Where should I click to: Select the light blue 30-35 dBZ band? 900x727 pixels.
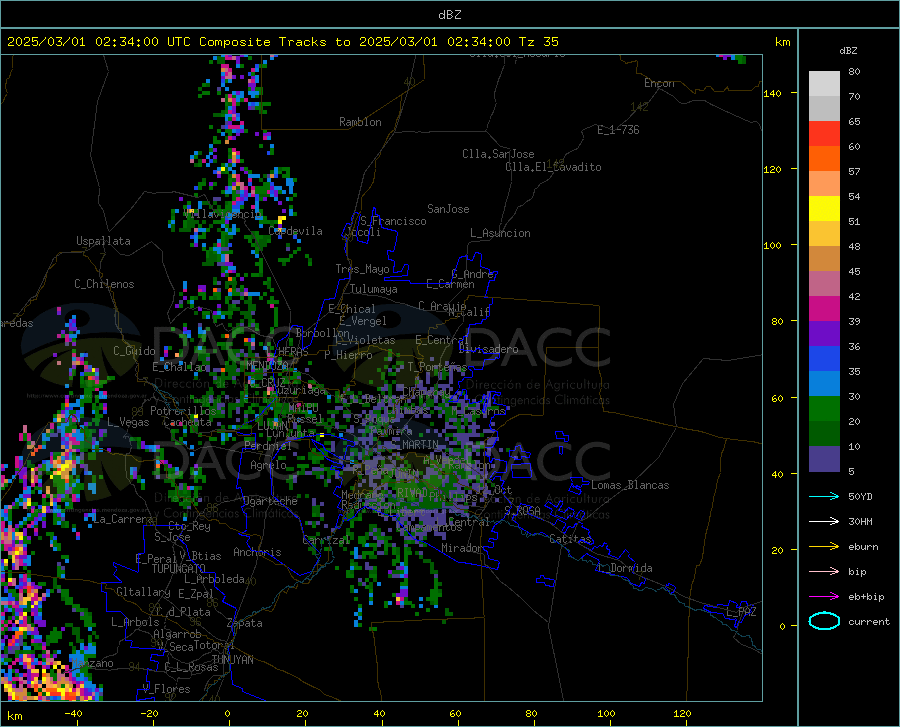[824, 383]
